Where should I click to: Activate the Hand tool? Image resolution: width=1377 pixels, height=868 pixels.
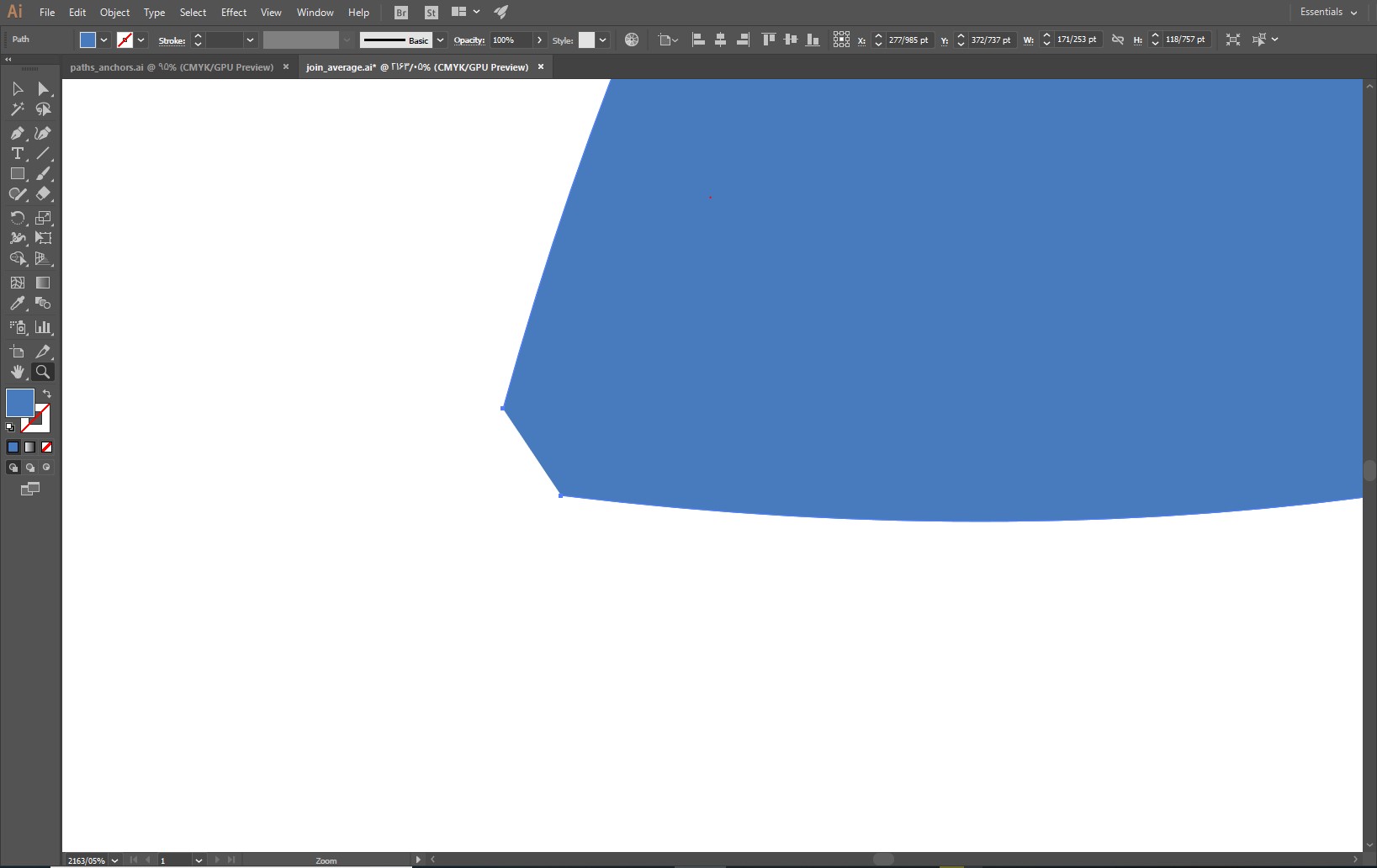tap(17, 372)
